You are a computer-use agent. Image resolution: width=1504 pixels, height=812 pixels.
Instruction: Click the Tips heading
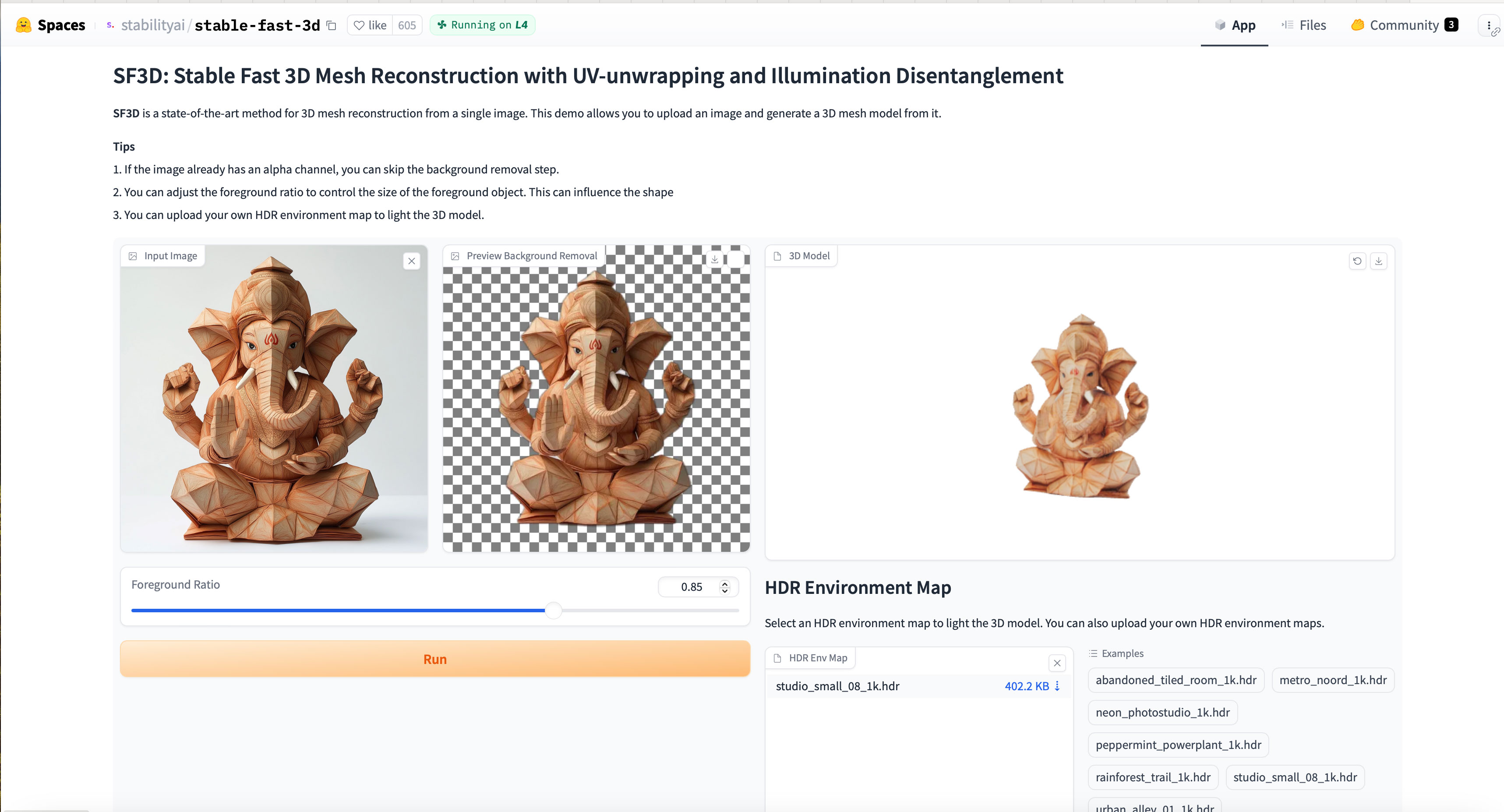[x=124, y=147]
